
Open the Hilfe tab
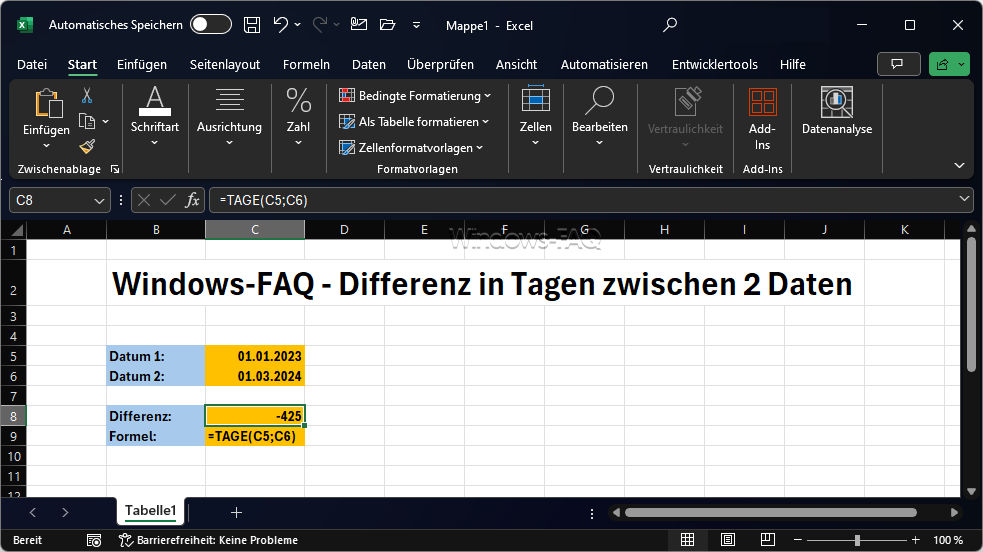pyautogui.click(x=792, y=65)
